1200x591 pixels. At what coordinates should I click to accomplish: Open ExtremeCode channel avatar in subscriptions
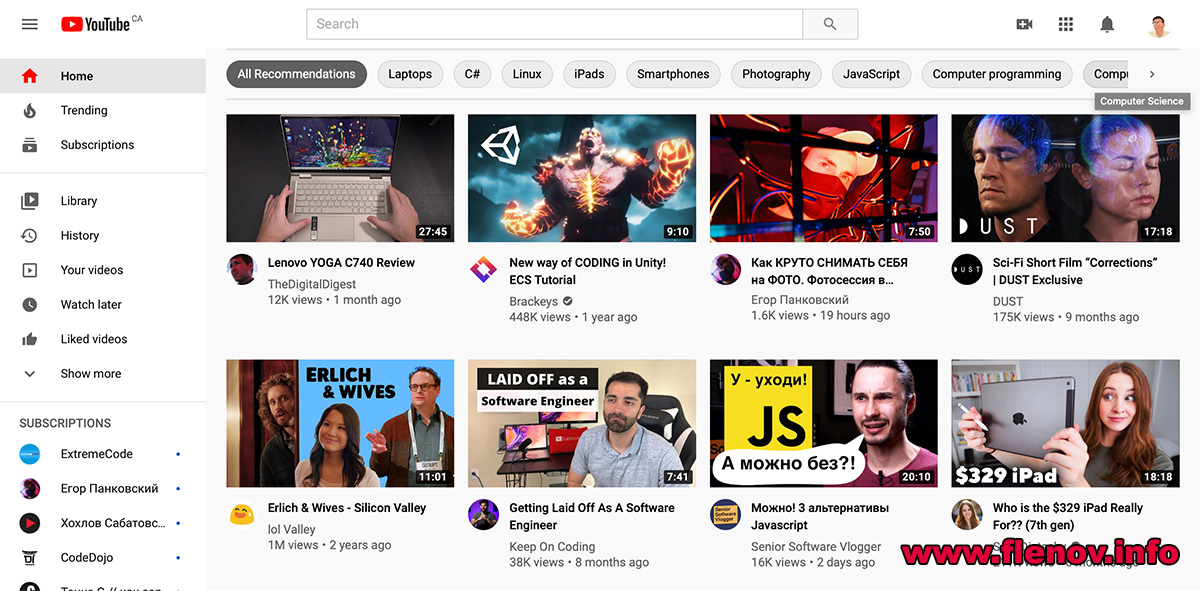[x=30, y=454]
